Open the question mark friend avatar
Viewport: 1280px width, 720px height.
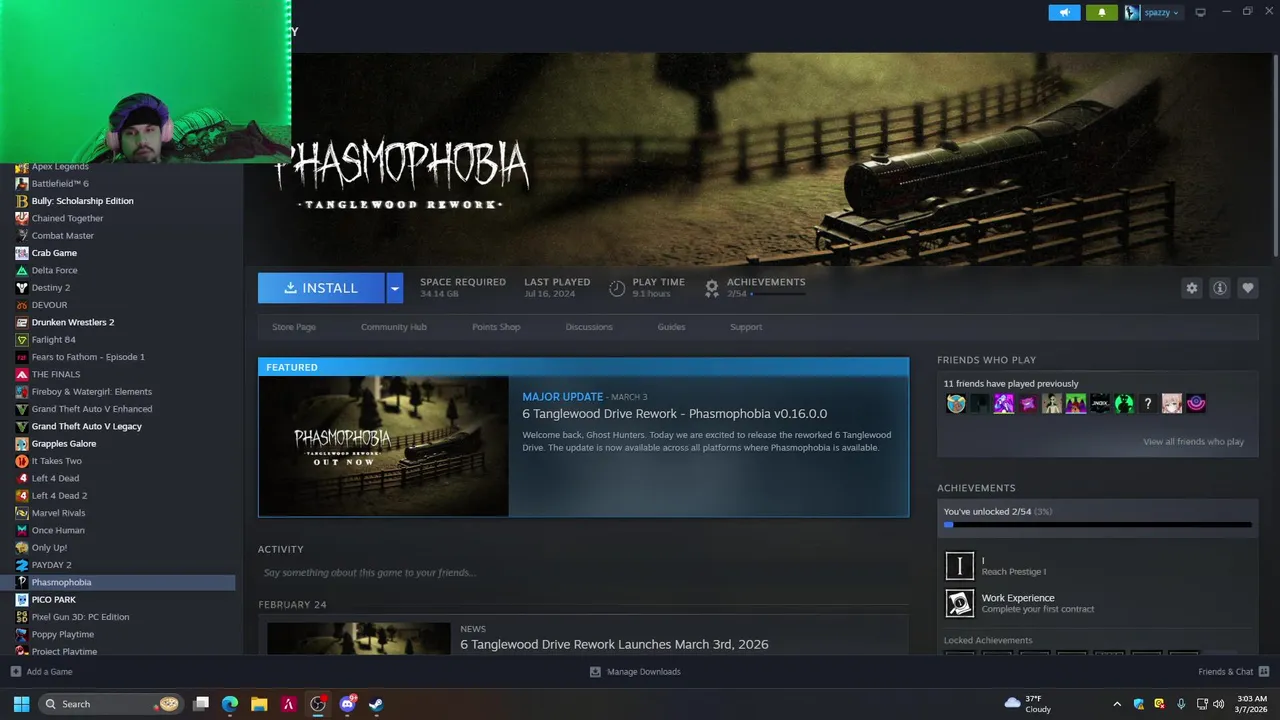(x=1148, y=404)
